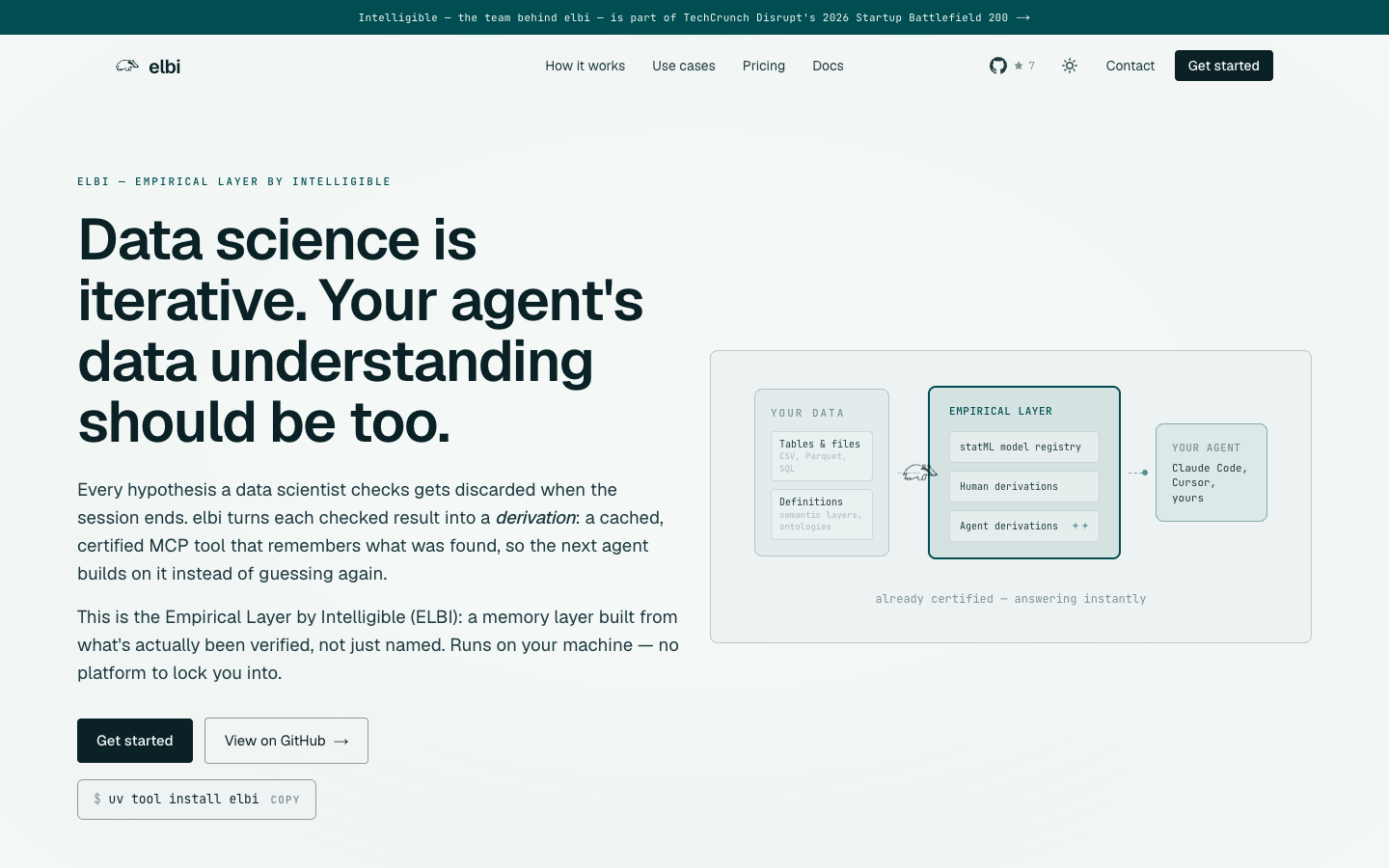Open Docs from the top navigation
The width and height of the screenshot is (1389, 868).
point(828,66)
